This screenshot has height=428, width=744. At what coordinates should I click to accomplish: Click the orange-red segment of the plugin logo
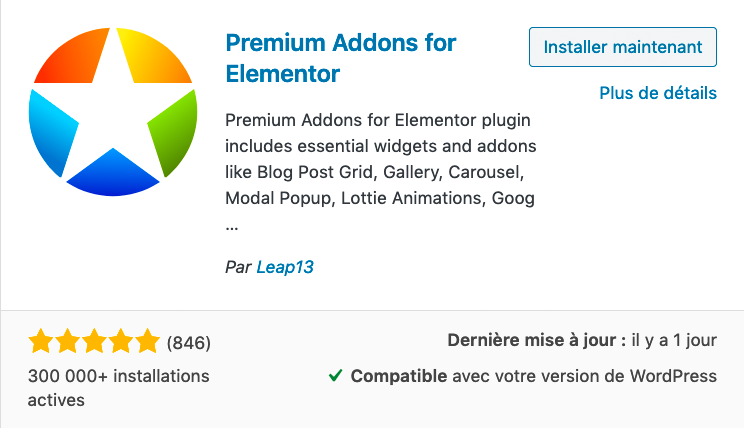point(70,58)
